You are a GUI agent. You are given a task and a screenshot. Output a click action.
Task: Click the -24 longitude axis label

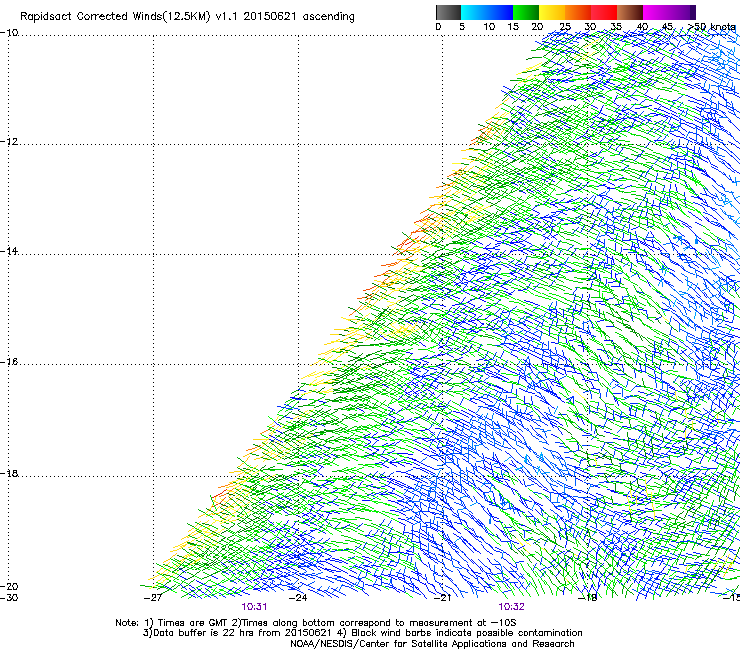point(298,598)
